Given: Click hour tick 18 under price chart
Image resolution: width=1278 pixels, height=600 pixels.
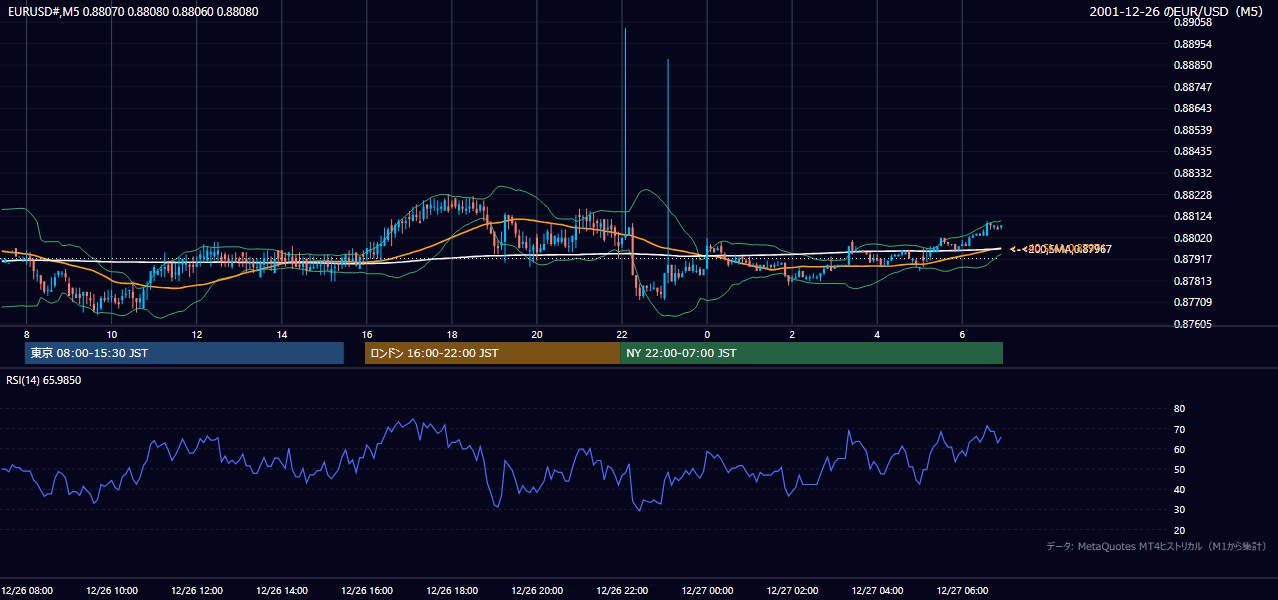Looking at the screenshot, I should point(452,334).
